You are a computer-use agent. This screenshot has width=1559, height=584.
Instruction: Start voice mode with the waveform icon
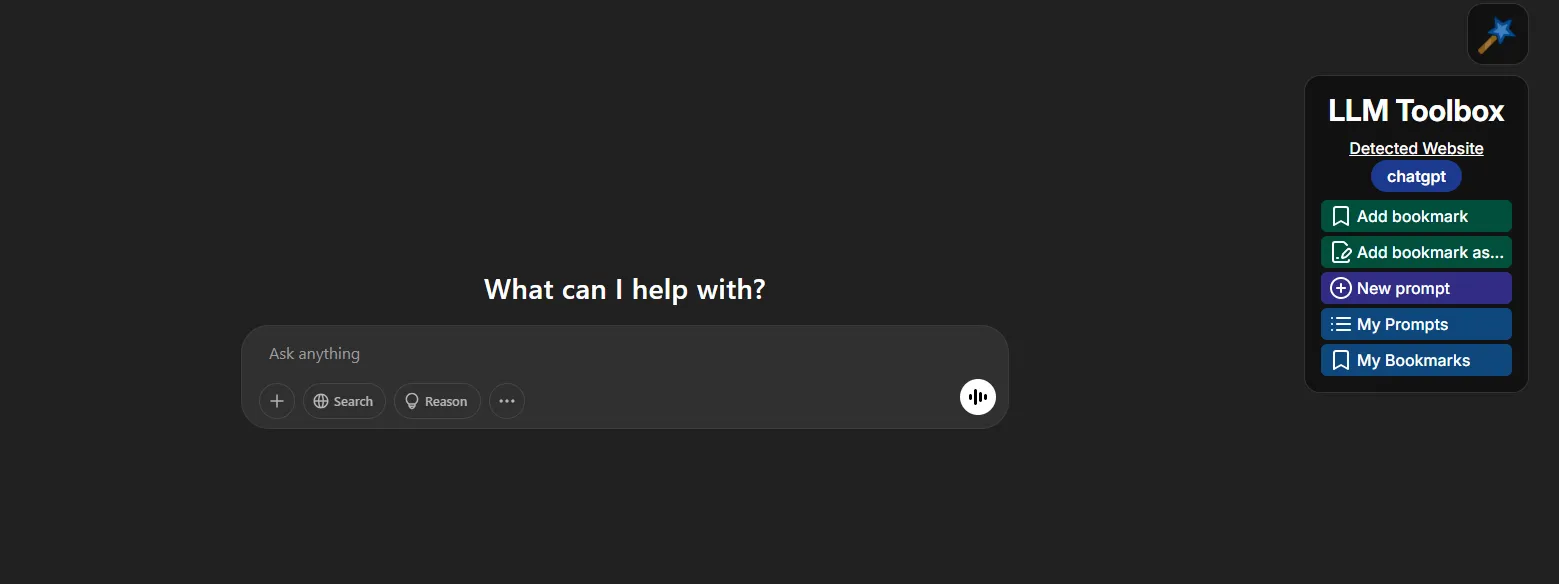pos(977,397)
